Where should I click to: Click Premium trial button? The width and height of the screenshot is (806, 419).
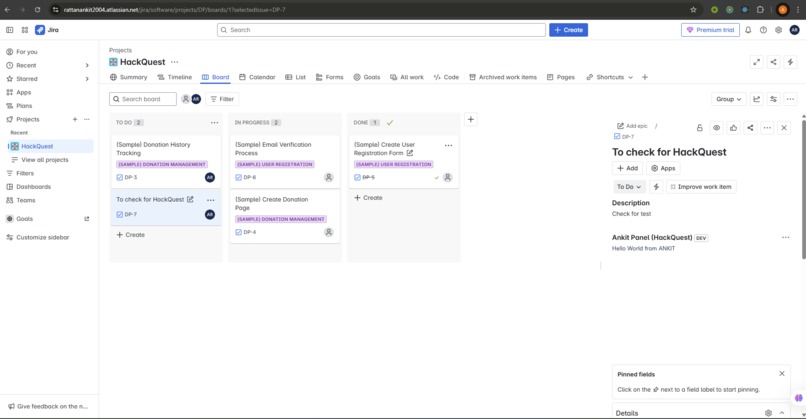pos(710,30)
